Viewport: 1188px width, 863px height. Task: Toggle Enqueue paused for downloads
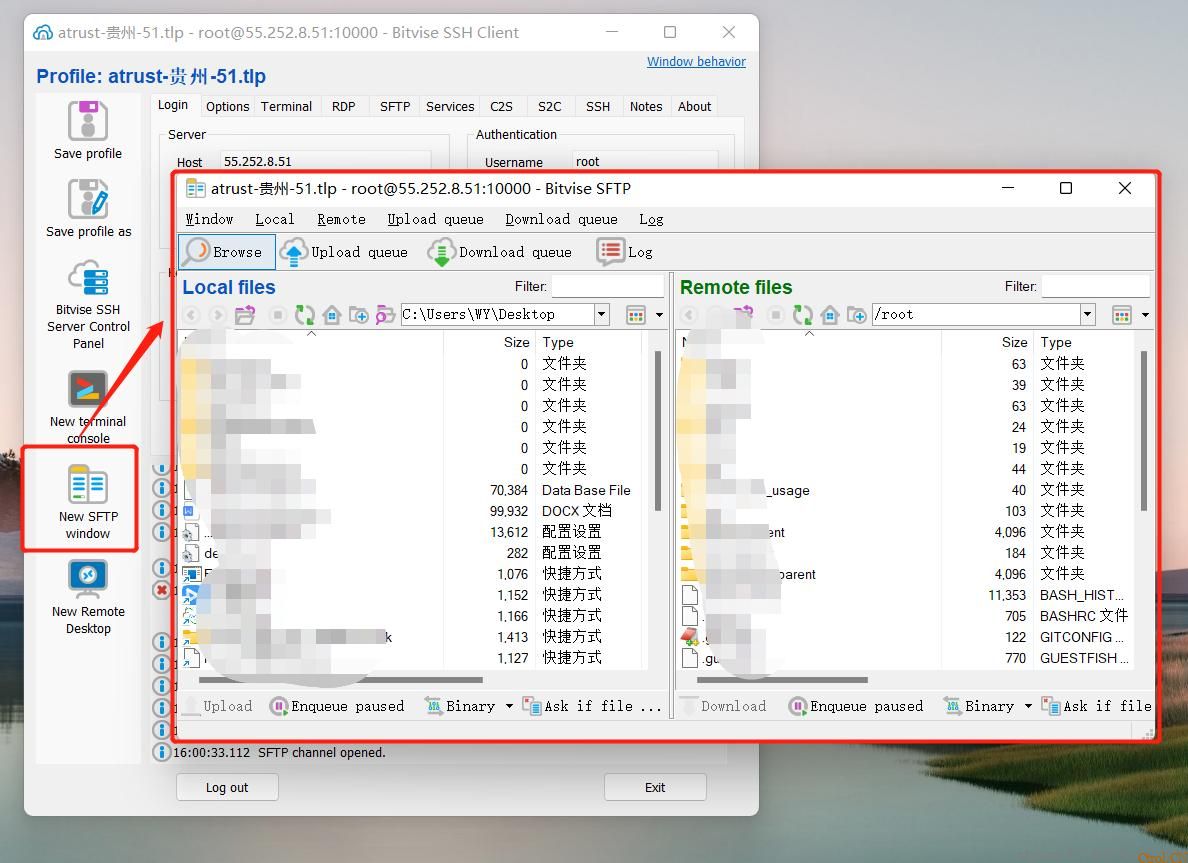pyautogui.click(x=856, y=706)
